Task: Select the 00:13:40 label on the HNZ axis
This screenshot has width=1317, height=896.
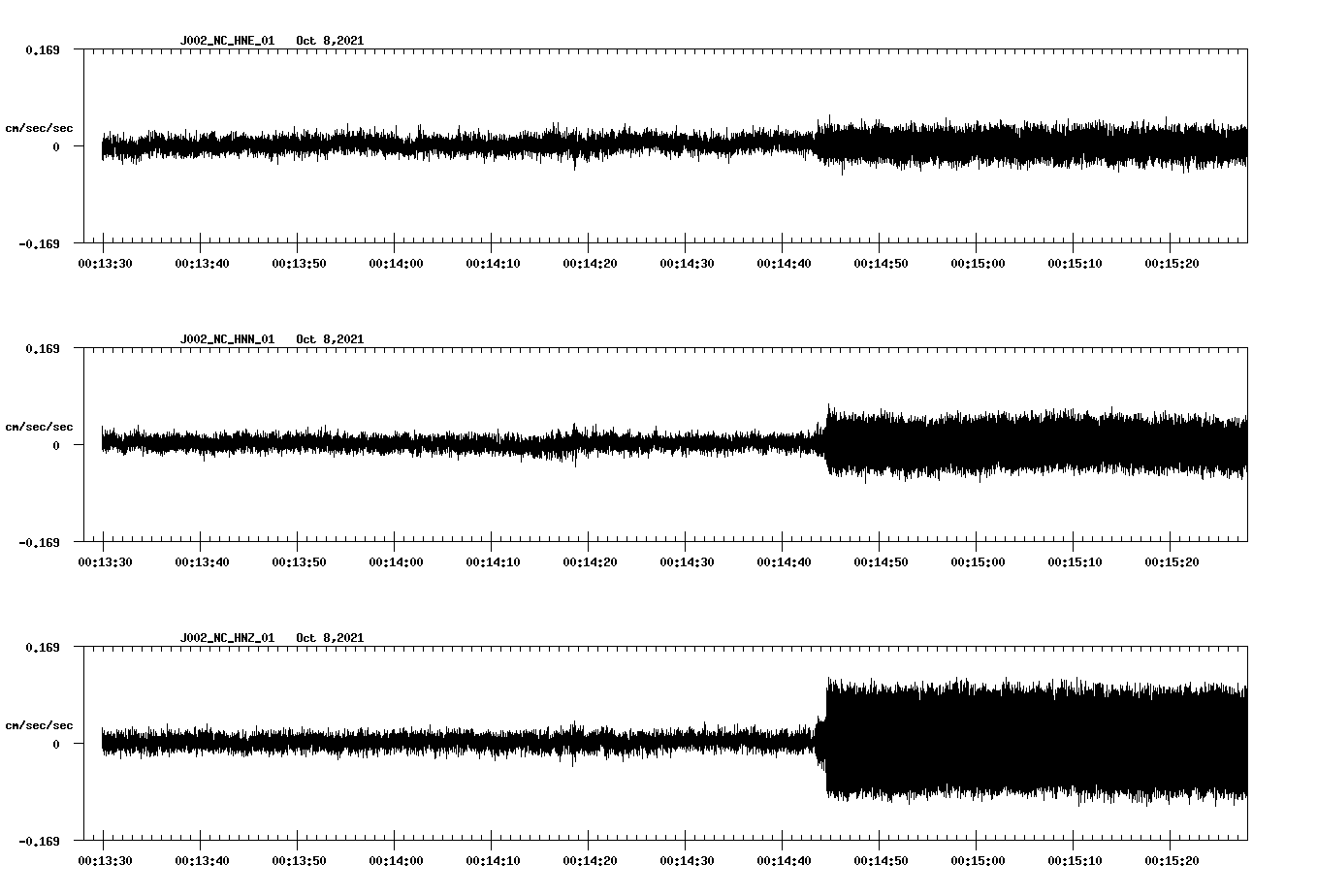Action: click(x=202, y=861)
